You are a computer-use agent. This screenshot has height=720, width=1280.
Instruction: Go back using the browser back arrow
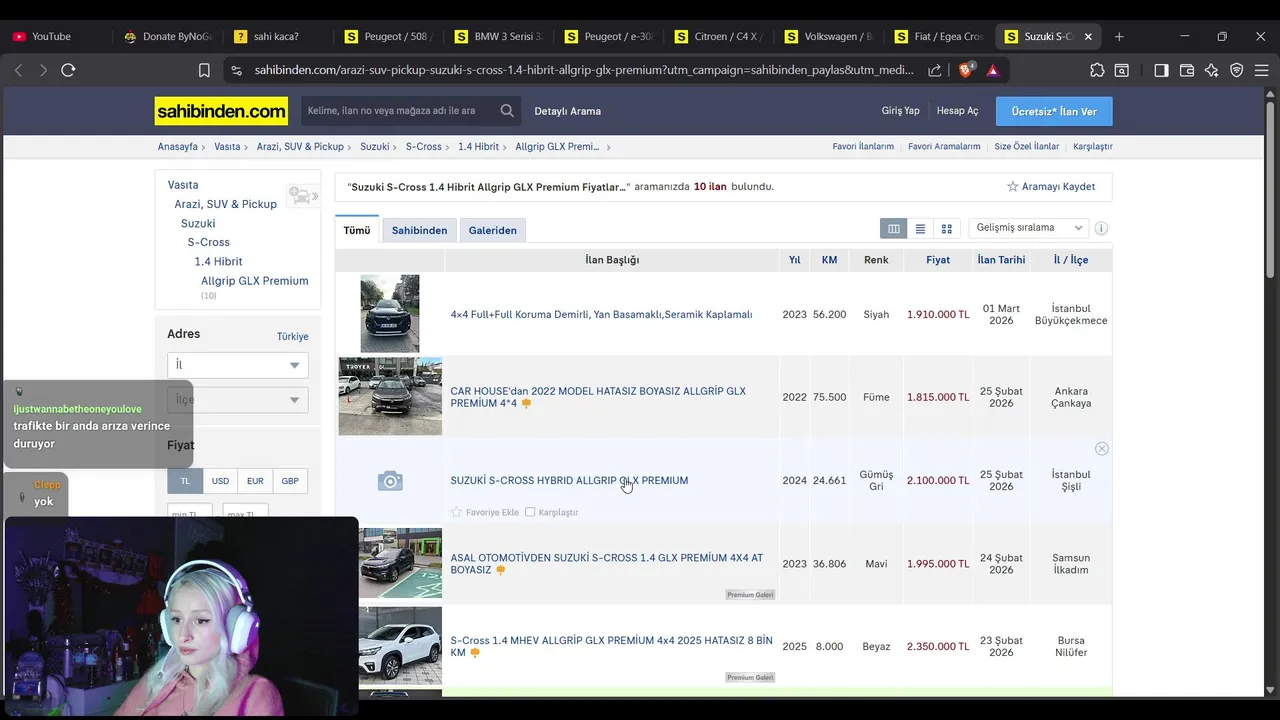tap(18, 70)
